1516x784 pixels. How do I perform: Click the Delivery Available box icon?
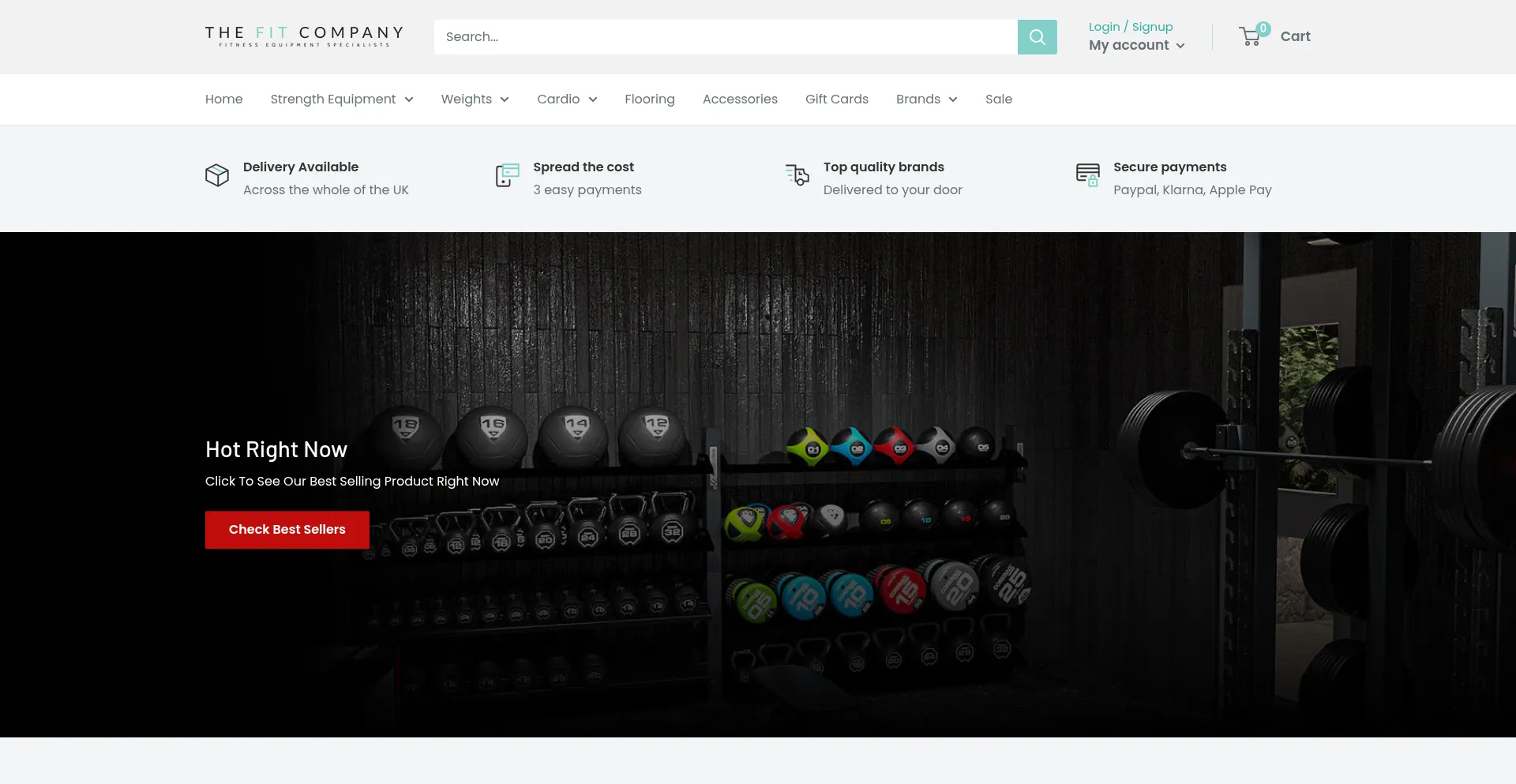(x=217, y=175)
